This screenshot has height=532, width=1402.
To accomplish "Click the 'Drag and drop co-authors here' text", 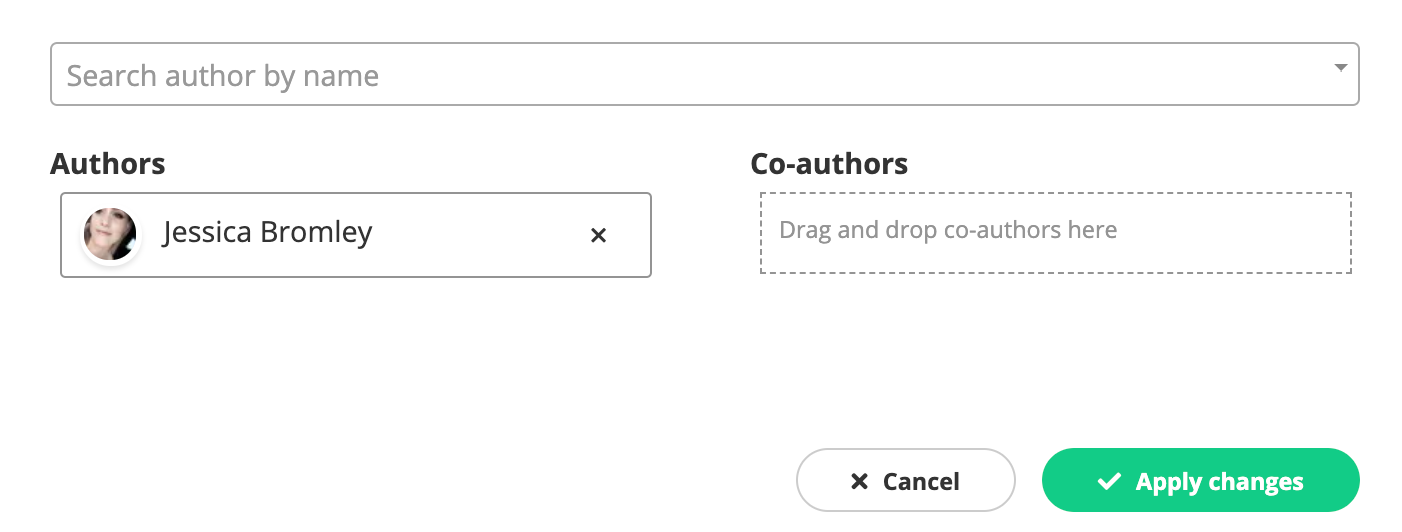I will point(948,230).
